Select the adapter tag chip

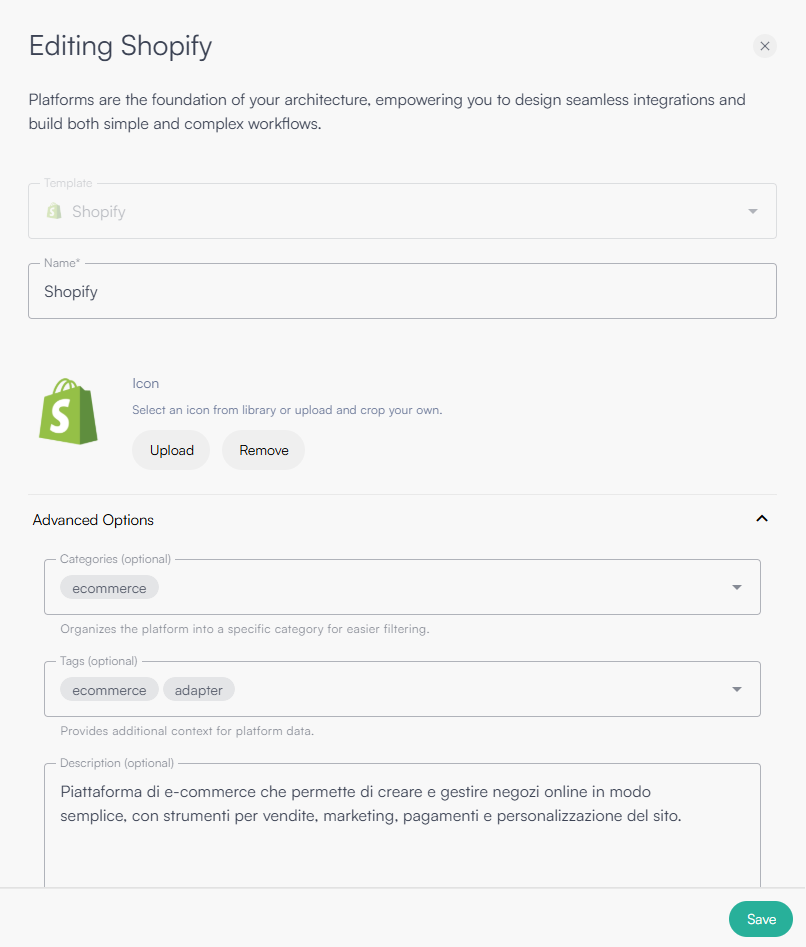point(199,689)
